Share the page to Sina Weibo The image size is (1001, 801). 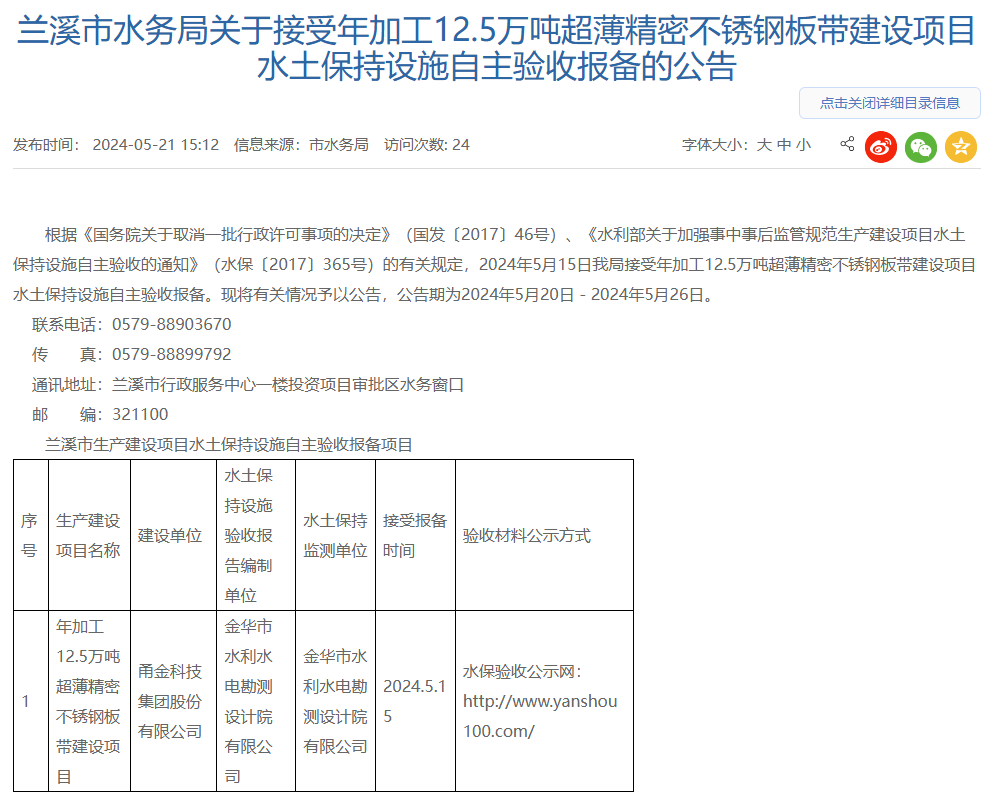881,146
